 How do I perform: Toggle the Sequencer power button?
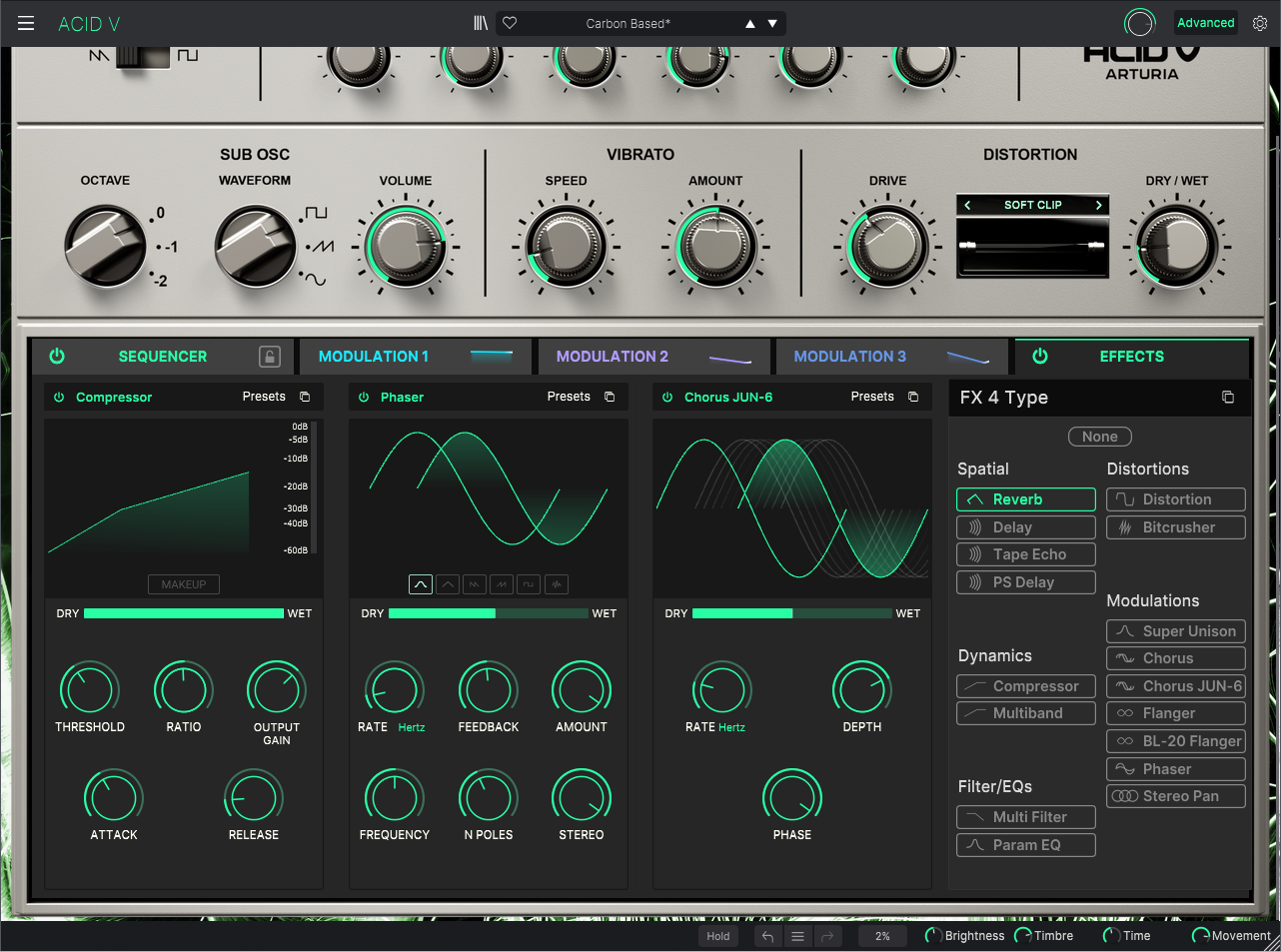point(57,356)
